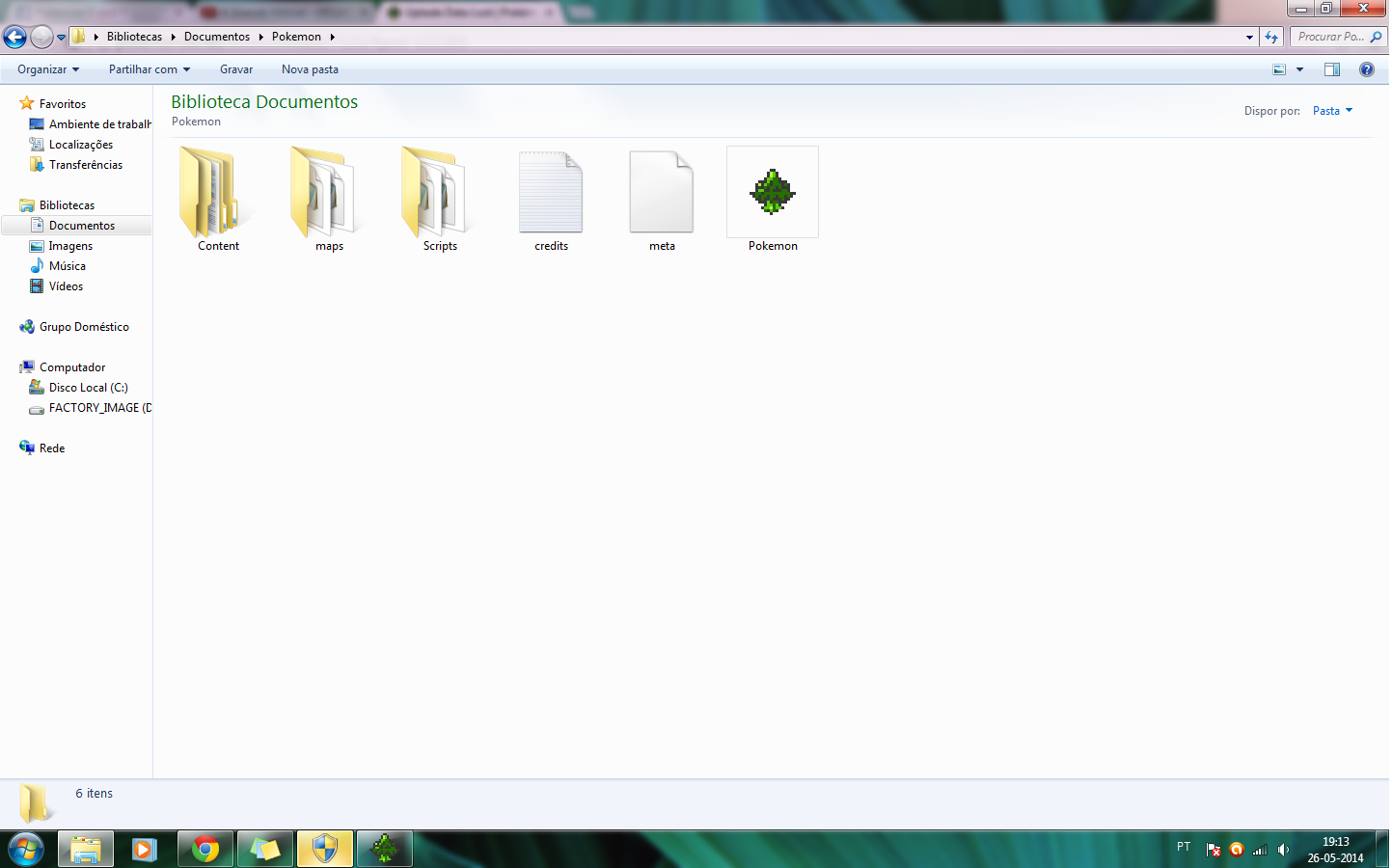Open the view options dropdown arrow

(1299, 69)
